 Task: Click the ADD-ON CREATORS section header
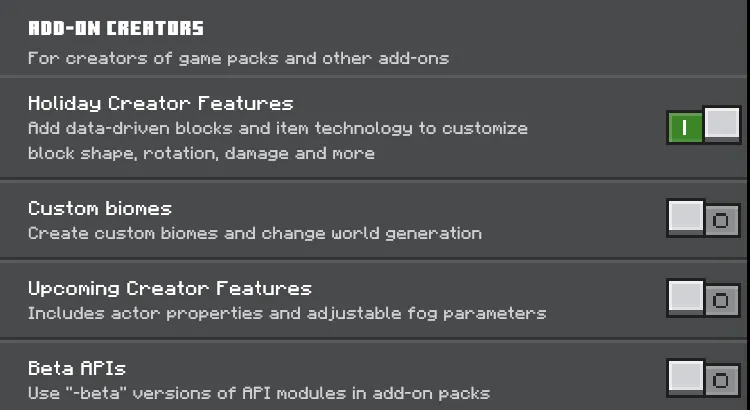pos(116,28)
